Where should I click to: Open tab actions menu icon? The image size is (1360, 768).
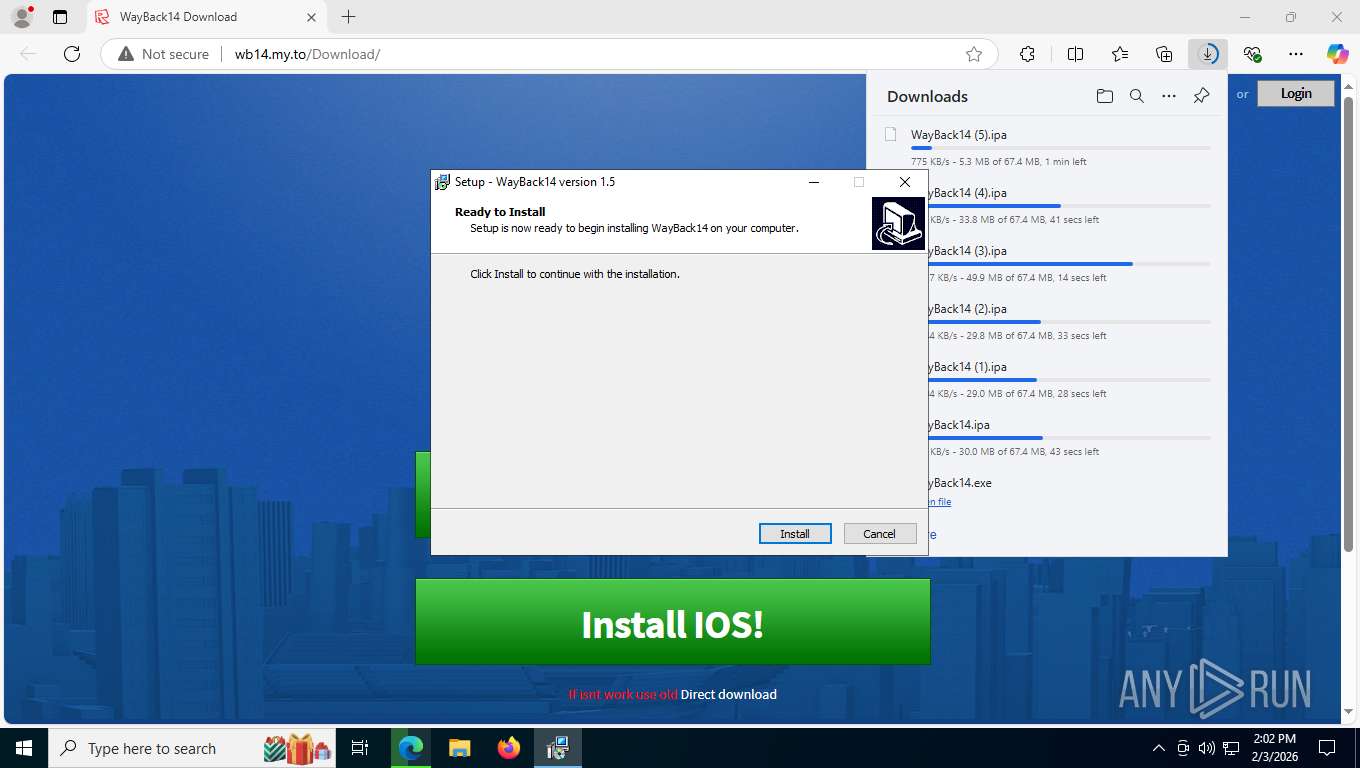click(60, 17)
